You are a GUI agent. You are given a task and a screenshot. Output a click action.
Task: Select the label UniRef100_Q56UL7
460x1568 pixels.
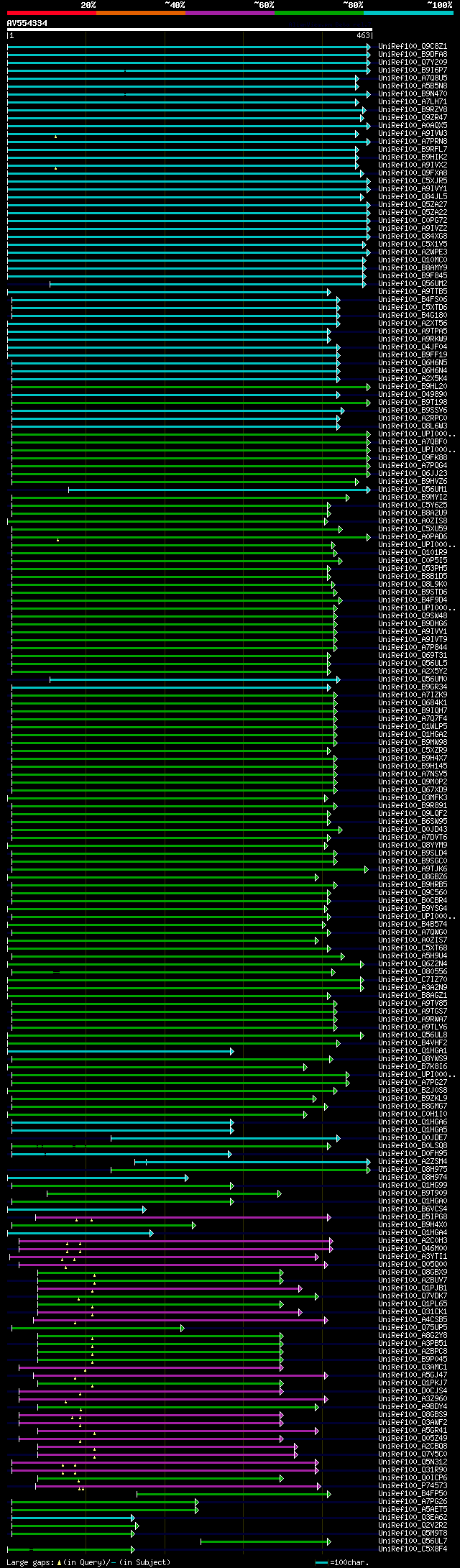[413, 1541]
